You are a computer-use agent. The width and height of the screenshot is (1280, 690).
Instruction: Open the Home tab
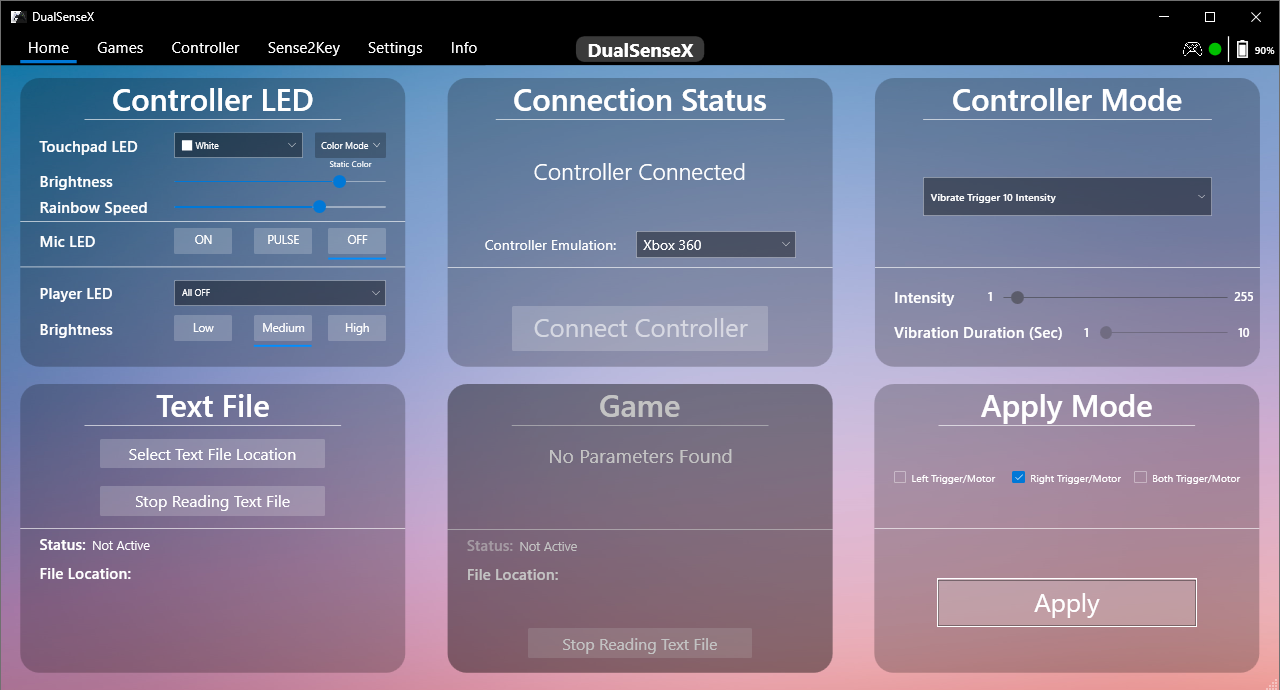point(48,48)
